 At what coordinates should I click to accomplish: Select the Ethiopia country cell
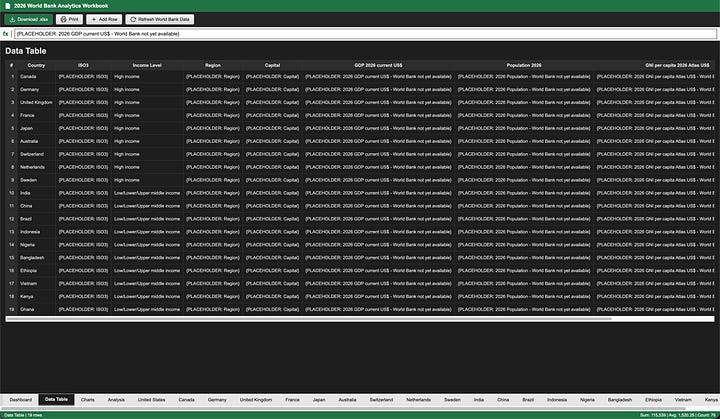click(x=37, y=270)
